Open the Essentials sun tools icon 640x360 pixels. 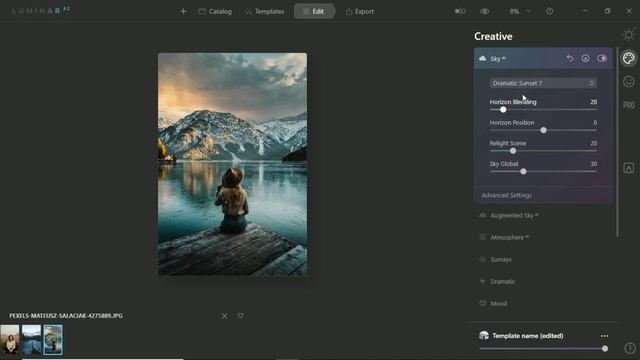click(x=629, y=35)
